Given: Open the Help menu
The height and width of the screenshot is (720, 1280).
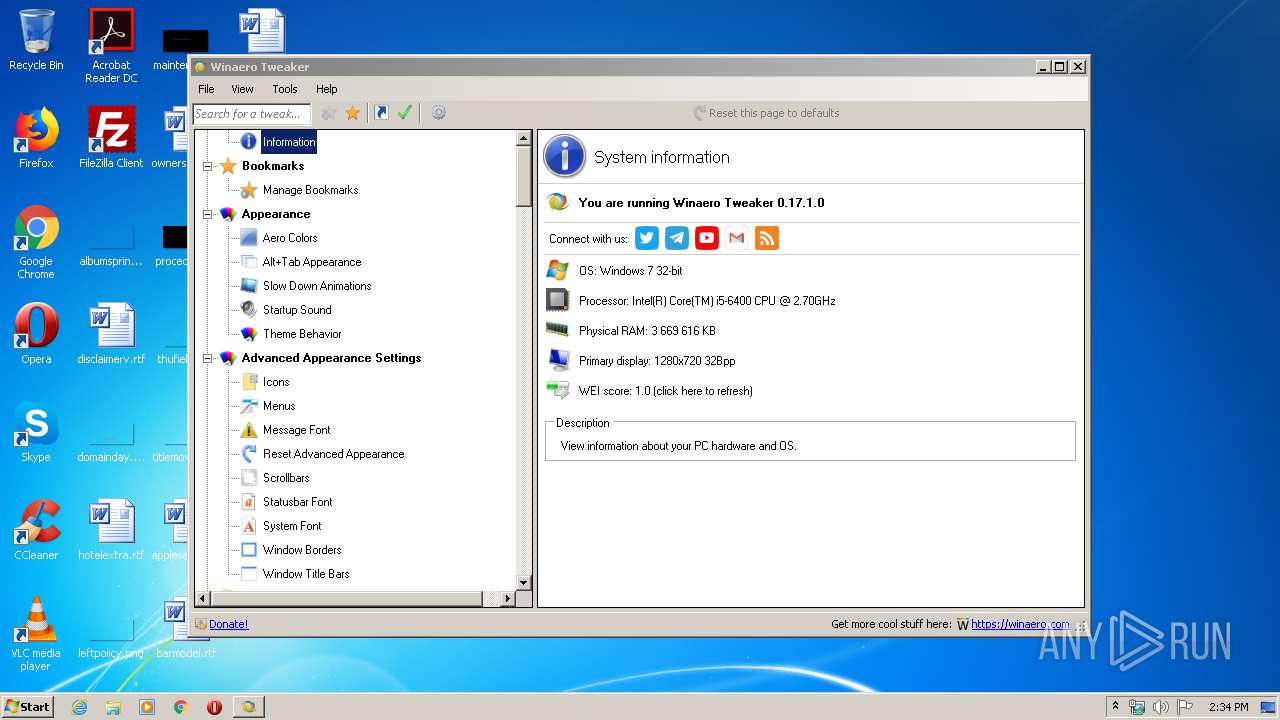Looking at the screenshot, I should pyautogui.click(x=327, y=89).
